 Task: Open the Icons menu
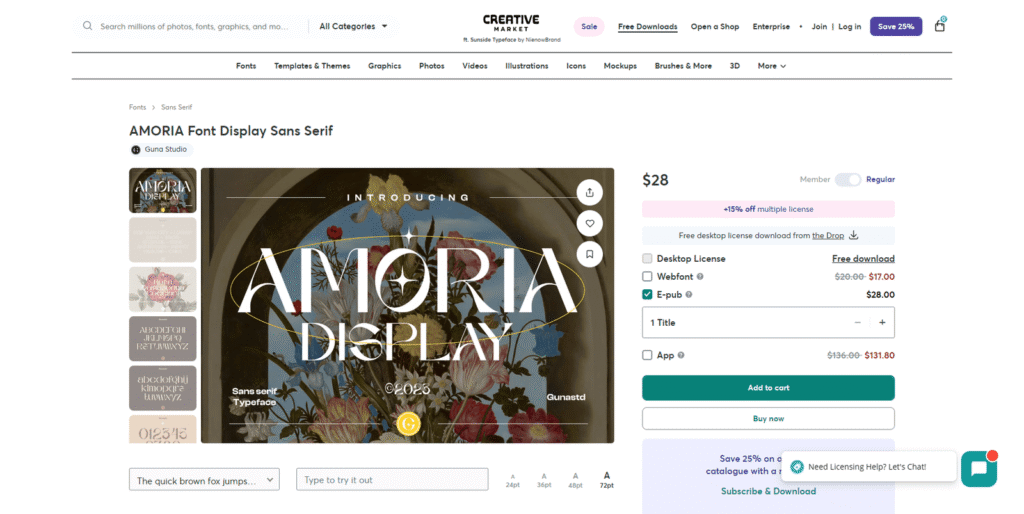coord(576,66)
